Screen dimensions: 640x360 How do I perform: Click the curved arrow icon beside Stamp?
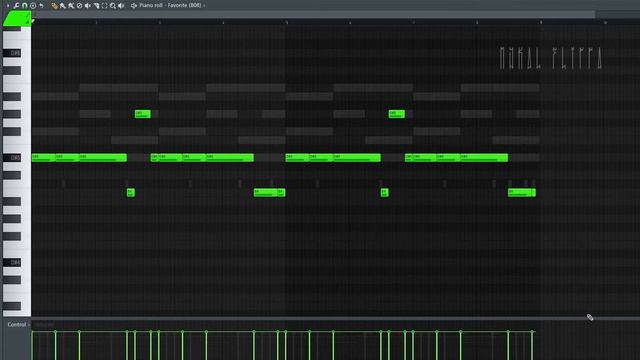click(41, 6)
